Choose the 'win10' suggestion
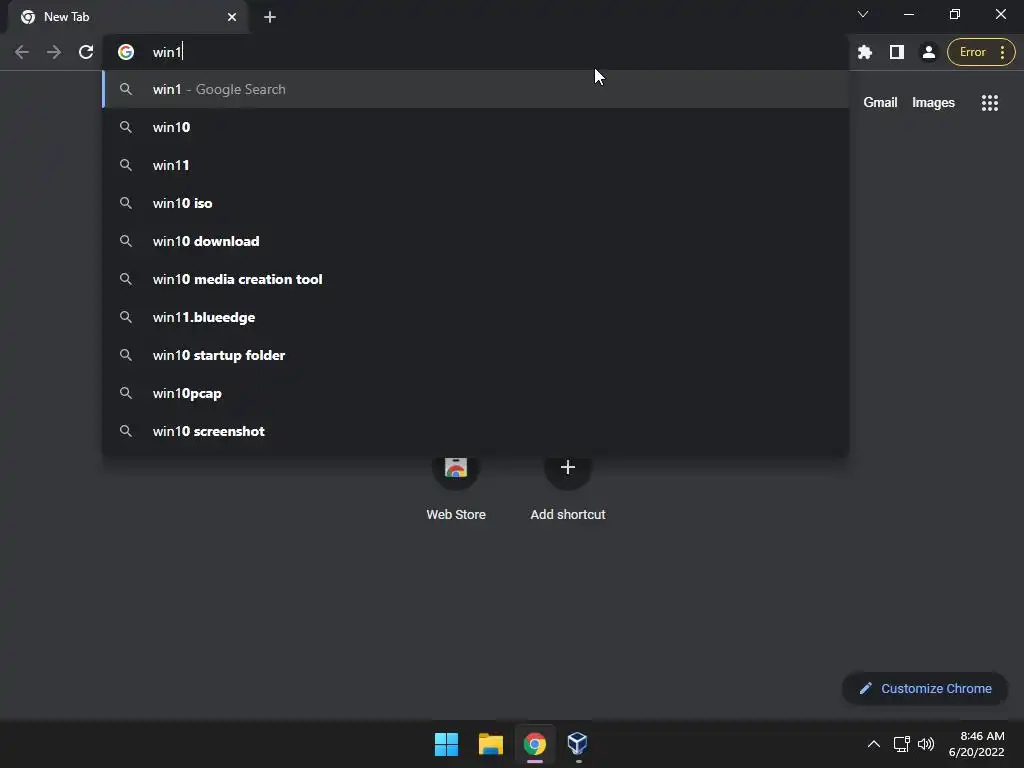Screen dimensions: 1024x768 pos(475,127)
